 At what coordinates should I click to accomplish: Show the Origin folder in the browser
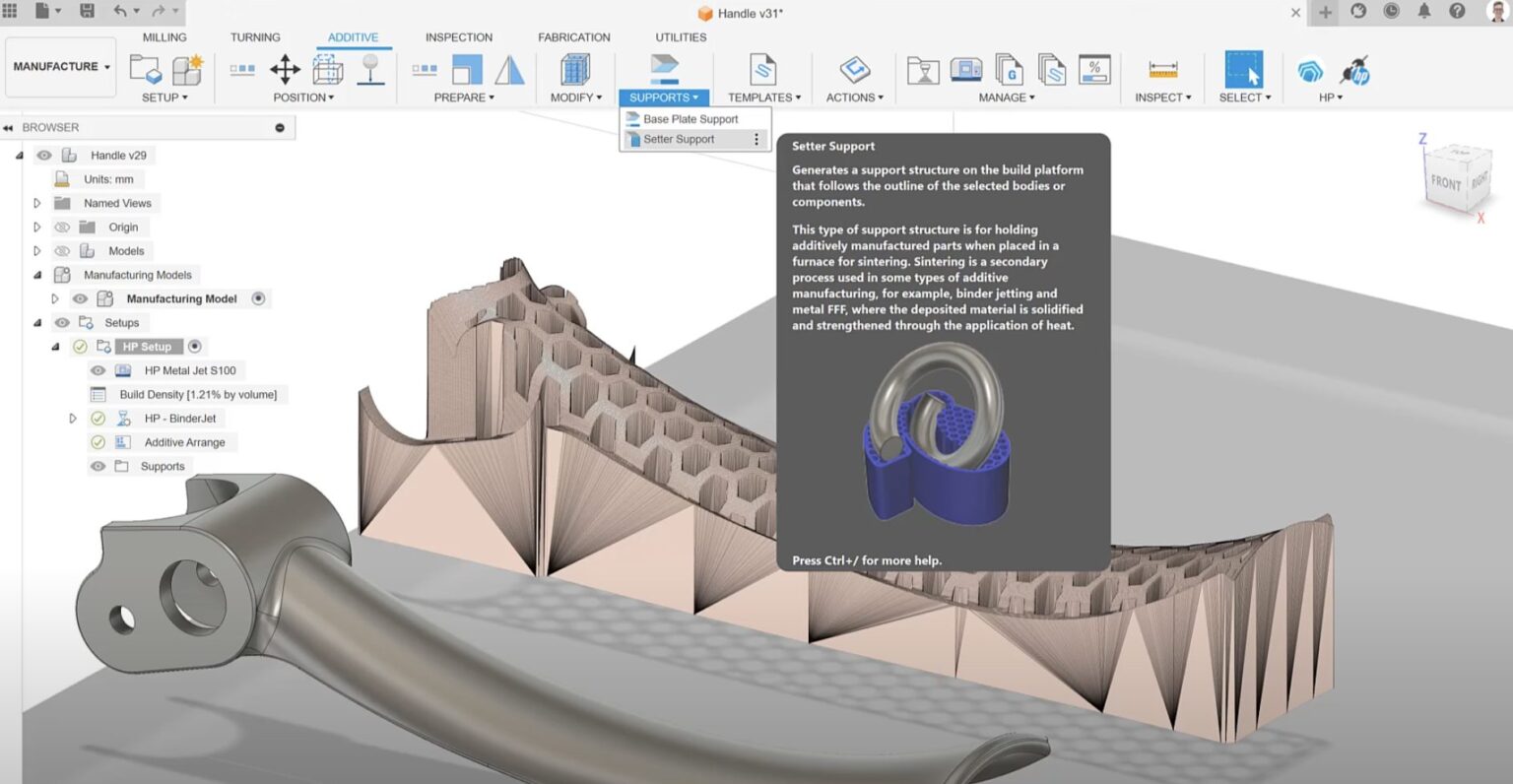coord(61,227)
